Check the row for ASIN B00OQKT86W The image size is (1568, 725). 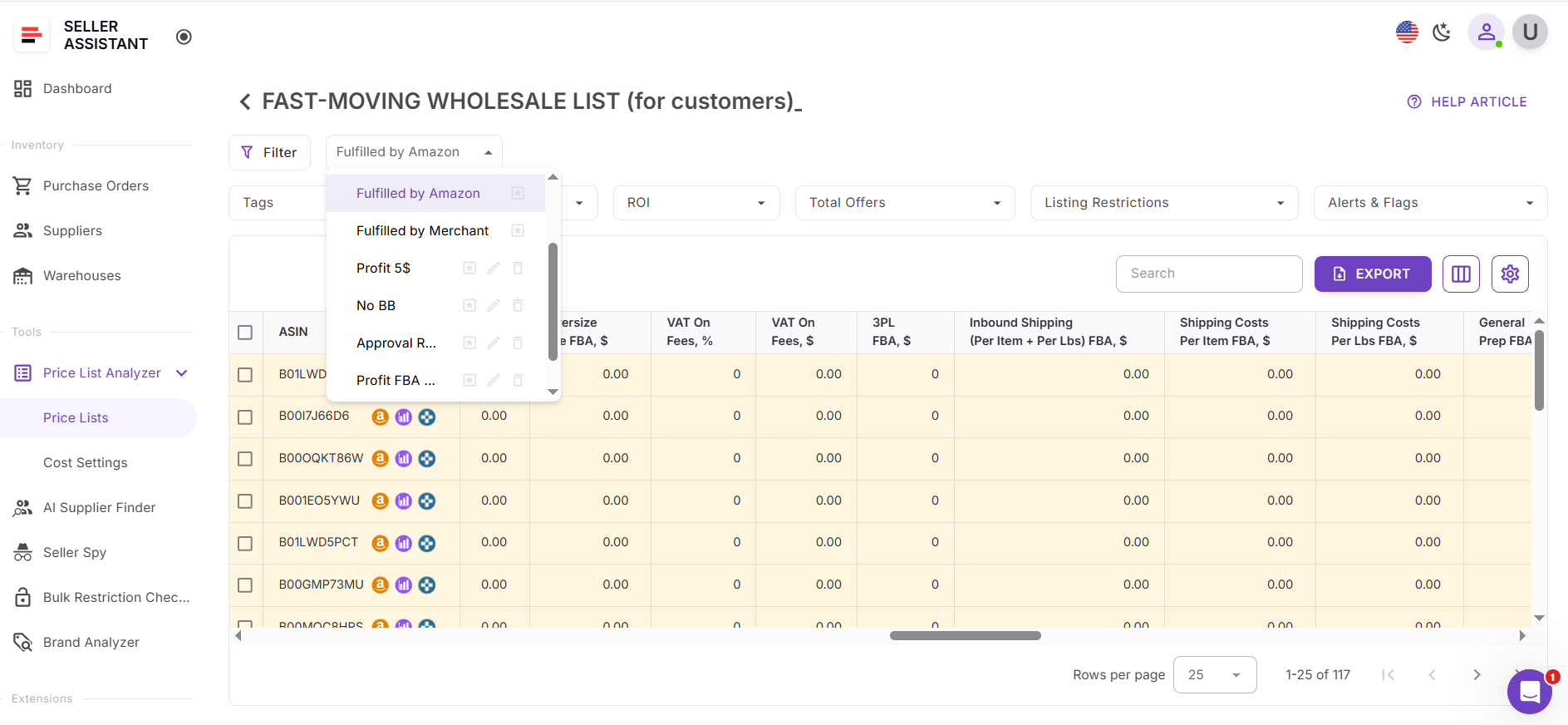(245, 459)
